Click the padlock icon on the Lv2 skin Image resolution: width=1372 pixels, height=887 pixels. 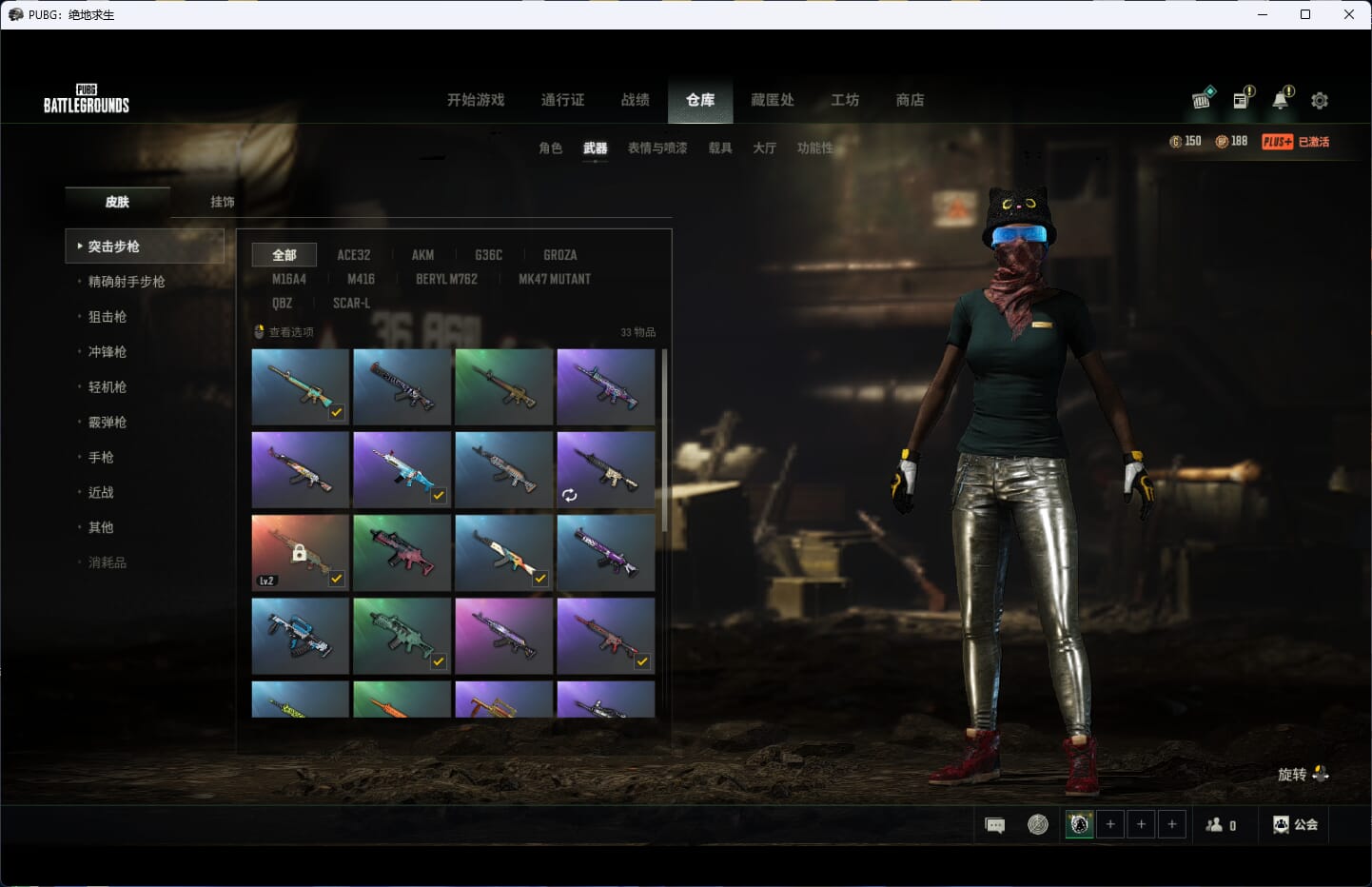299,553
